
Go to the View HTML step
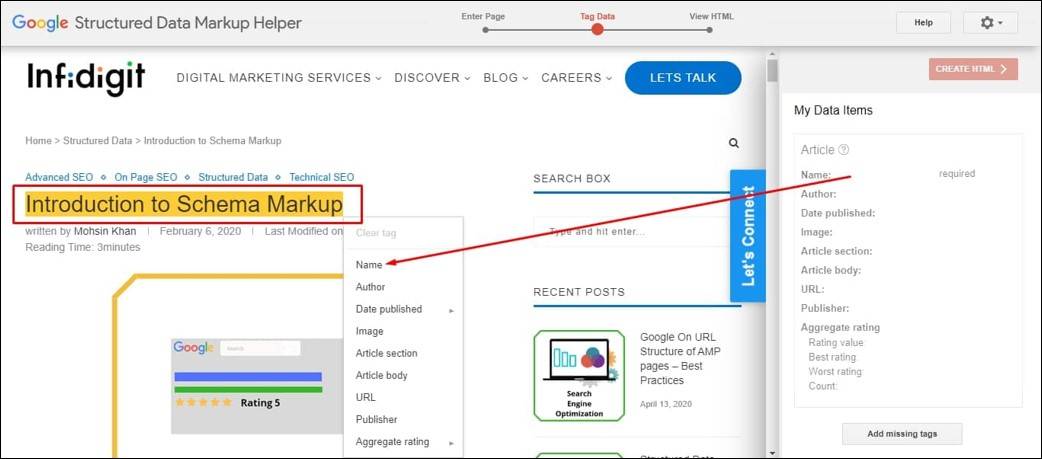pyautogui.click(x=710, y=30)
